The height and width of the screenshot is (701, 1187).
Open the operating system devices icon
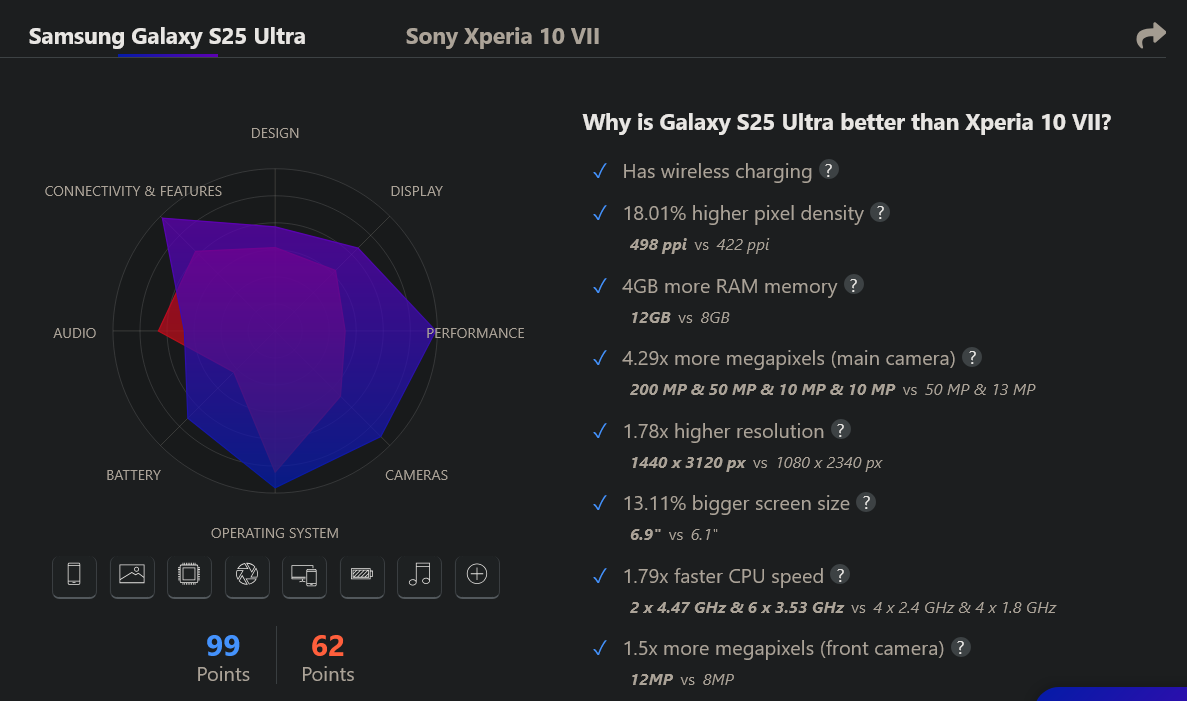coord(304,575)
